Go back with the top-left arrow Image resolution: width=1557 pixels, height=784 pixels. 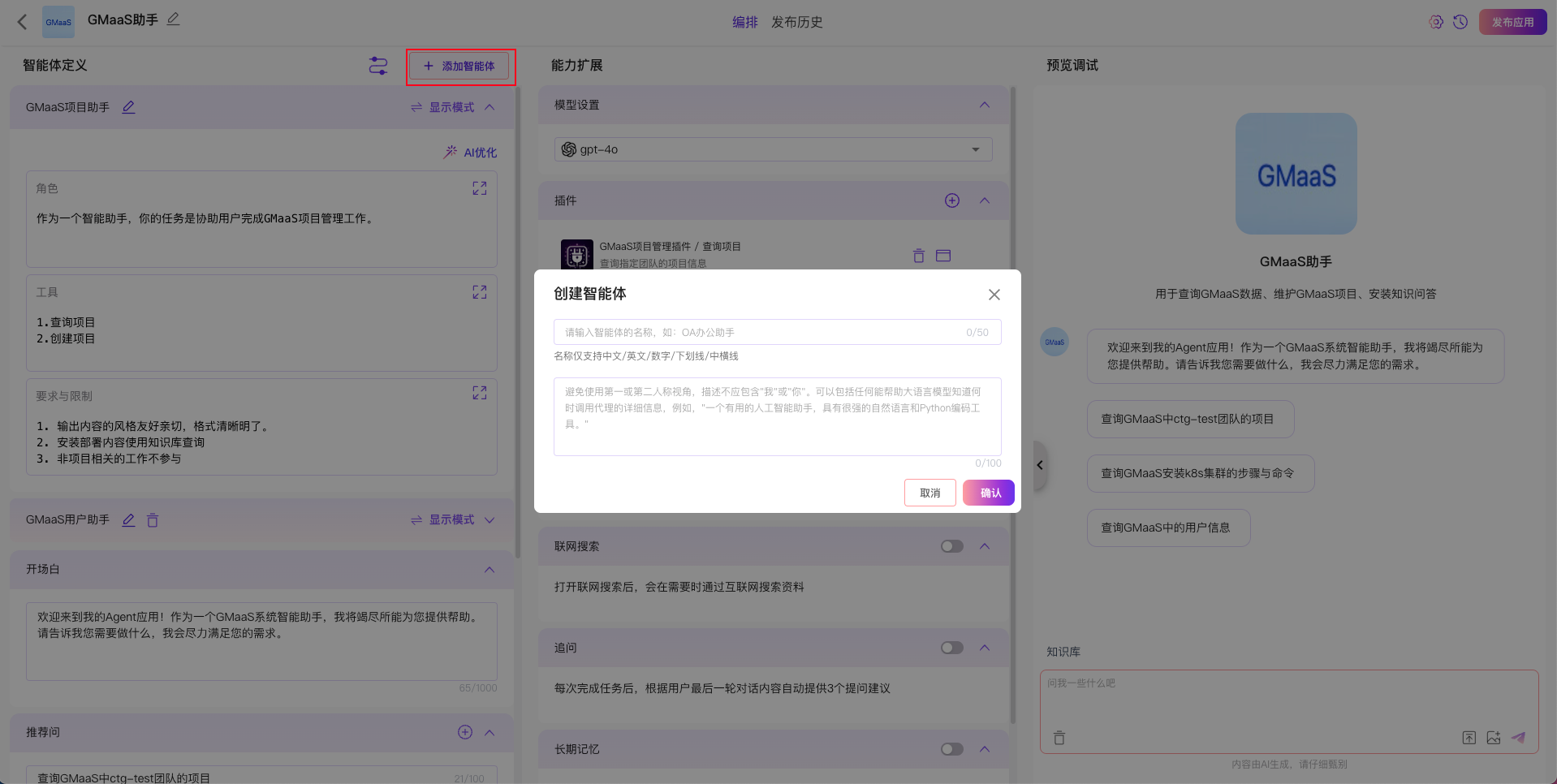pos(23,22)
